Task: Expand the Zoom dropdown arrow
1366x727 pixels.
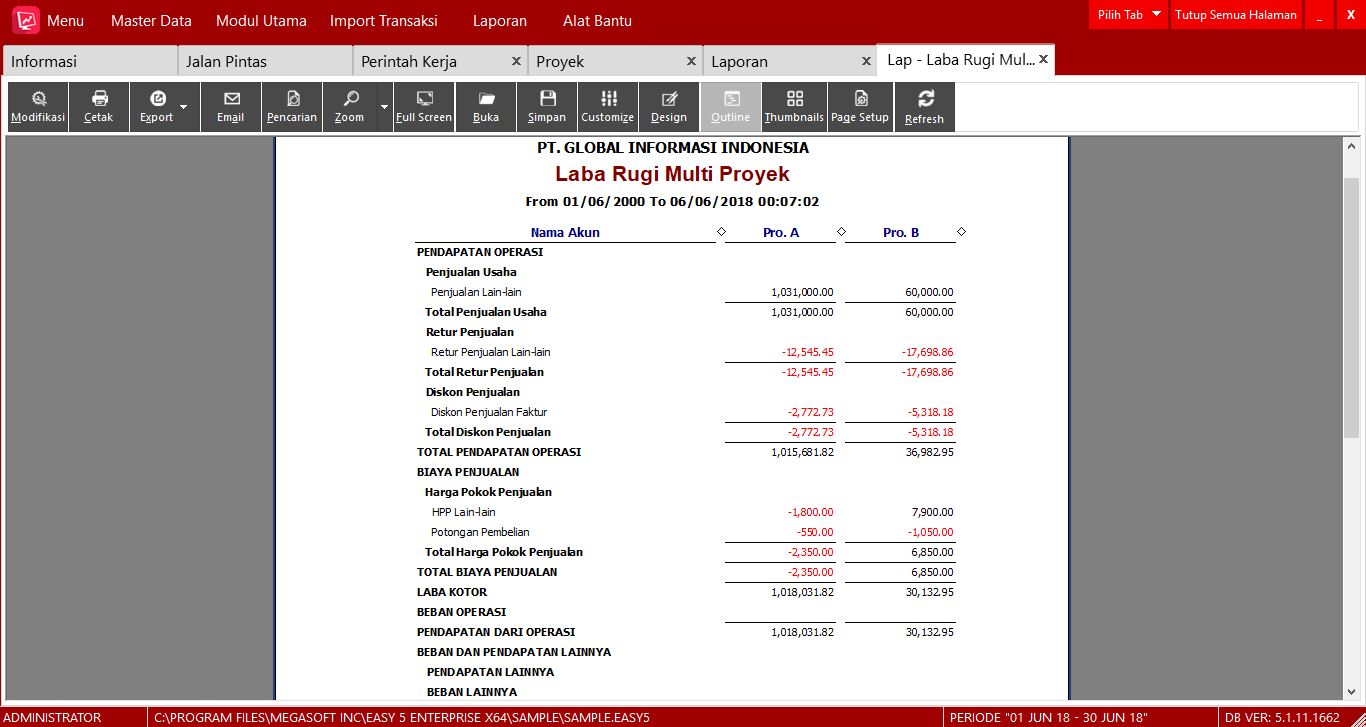Action: [x=384, y=106]
